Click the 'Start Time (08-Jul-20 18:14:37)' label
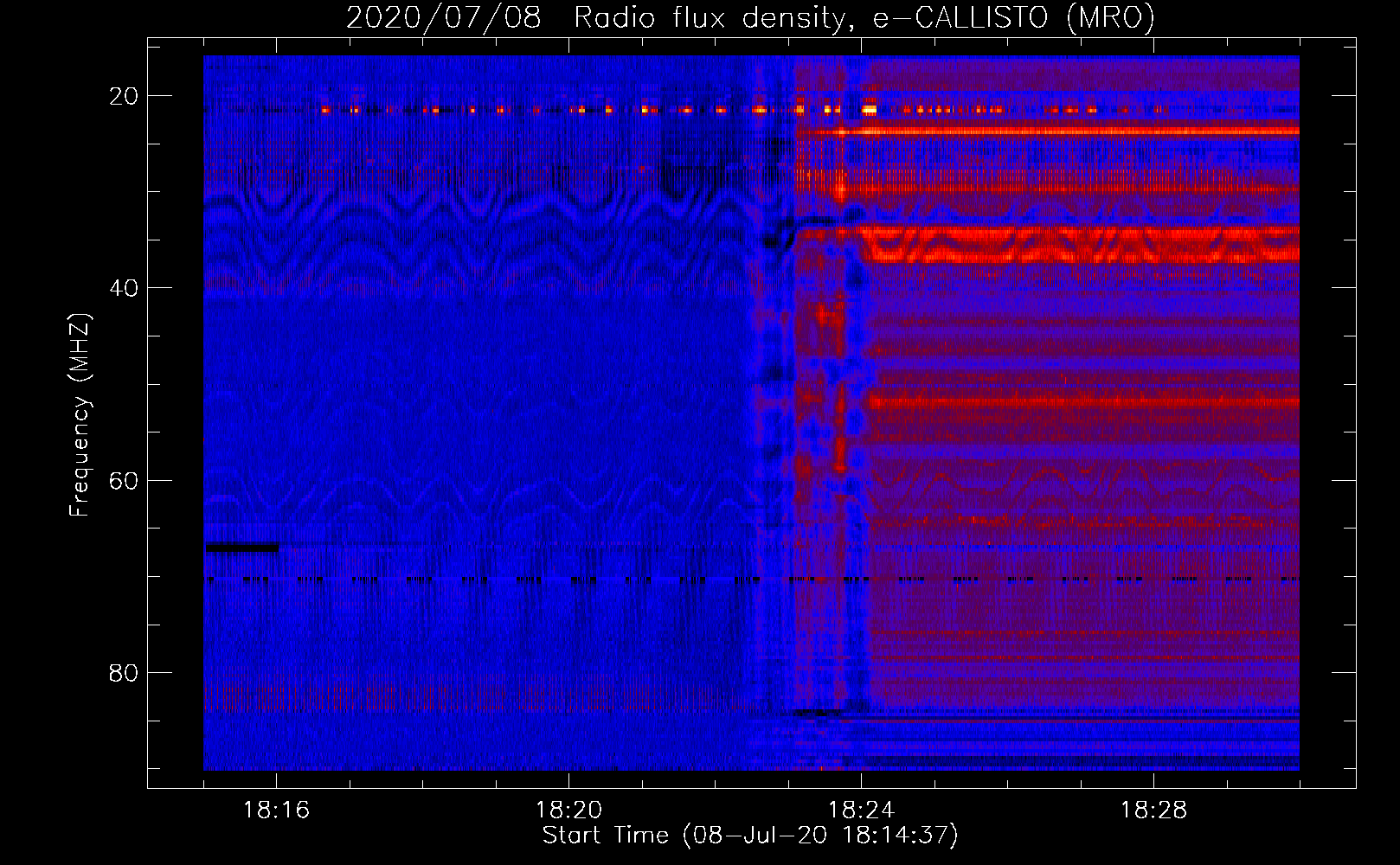This screenshot has width=1400, height=865. click(x=750, y=836)
